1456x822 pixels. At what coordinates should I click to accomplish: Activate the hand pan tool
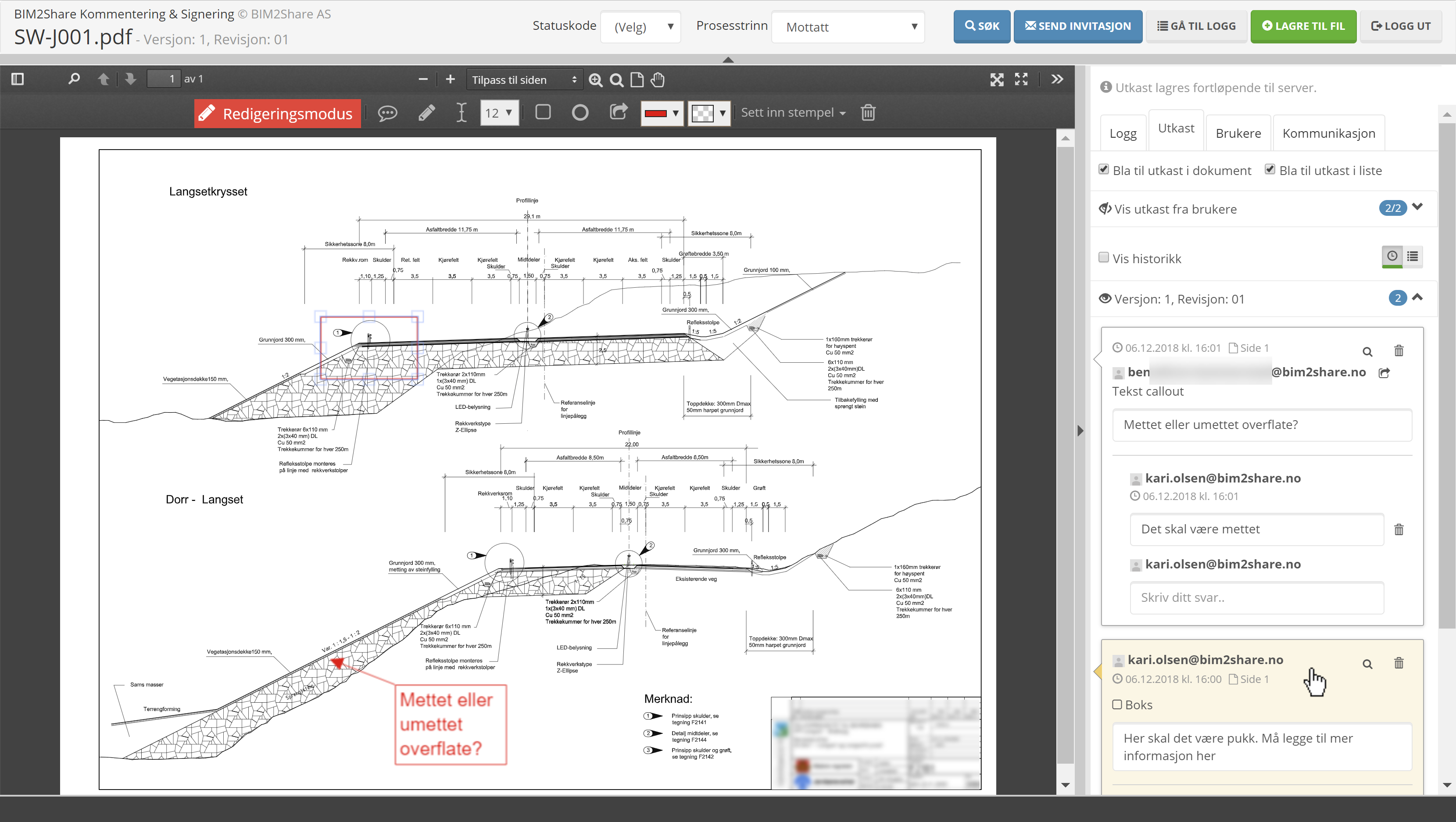pyautogui.click(x=657, y=80)
